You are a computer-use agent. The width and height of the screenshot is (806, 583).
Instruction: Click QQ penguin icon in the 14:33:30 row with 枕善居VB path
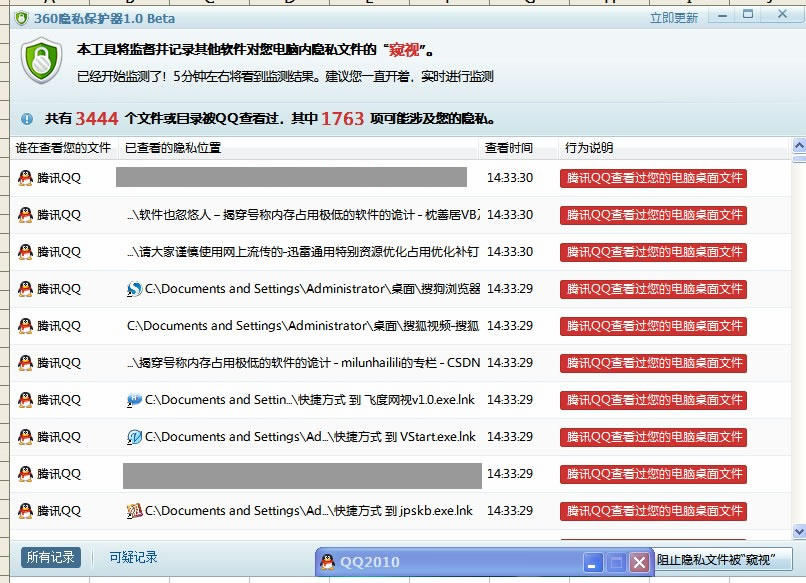point(25,215)
